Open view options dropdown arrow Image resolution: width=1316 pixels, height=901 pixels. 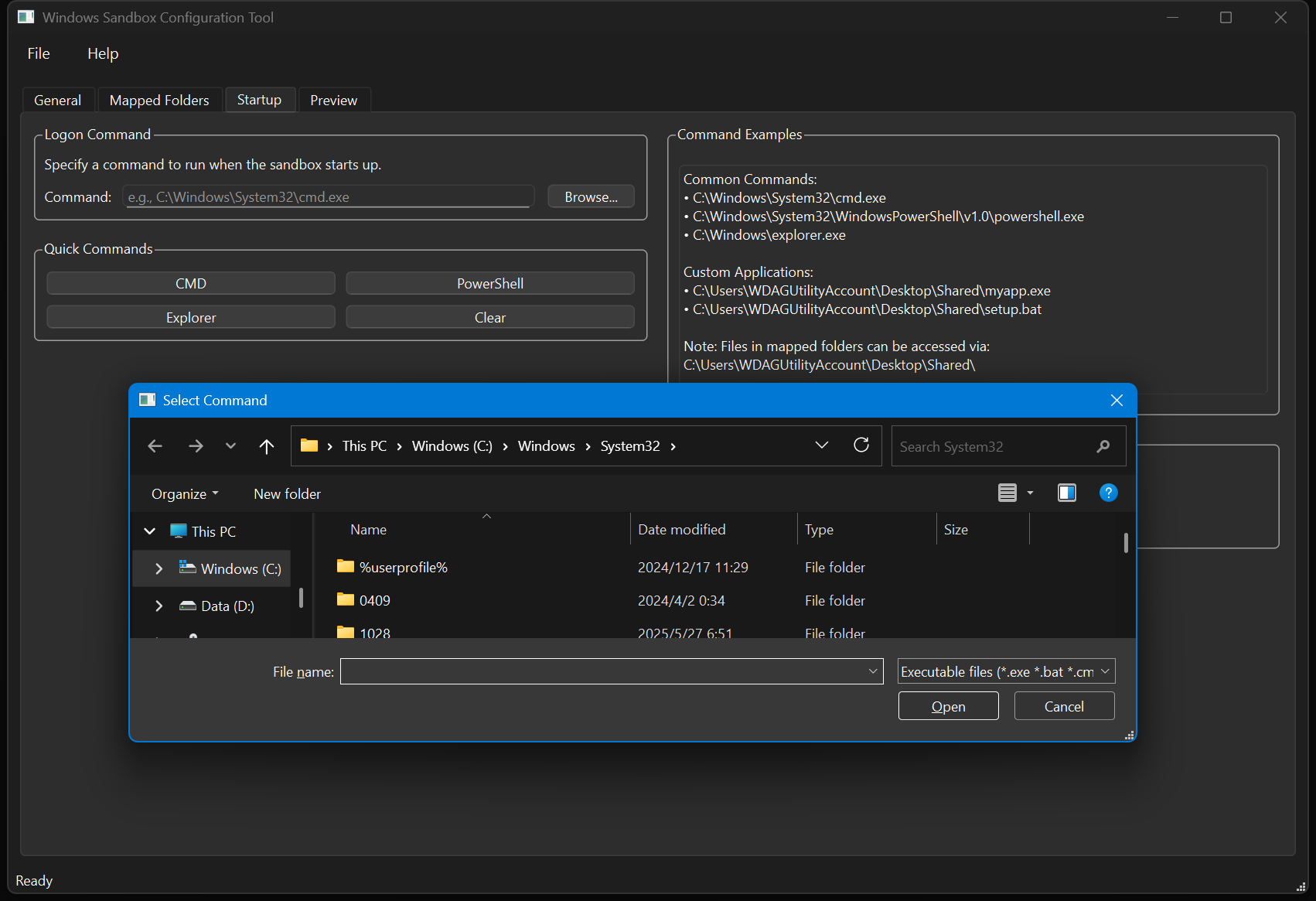[x=1030, y=493]
